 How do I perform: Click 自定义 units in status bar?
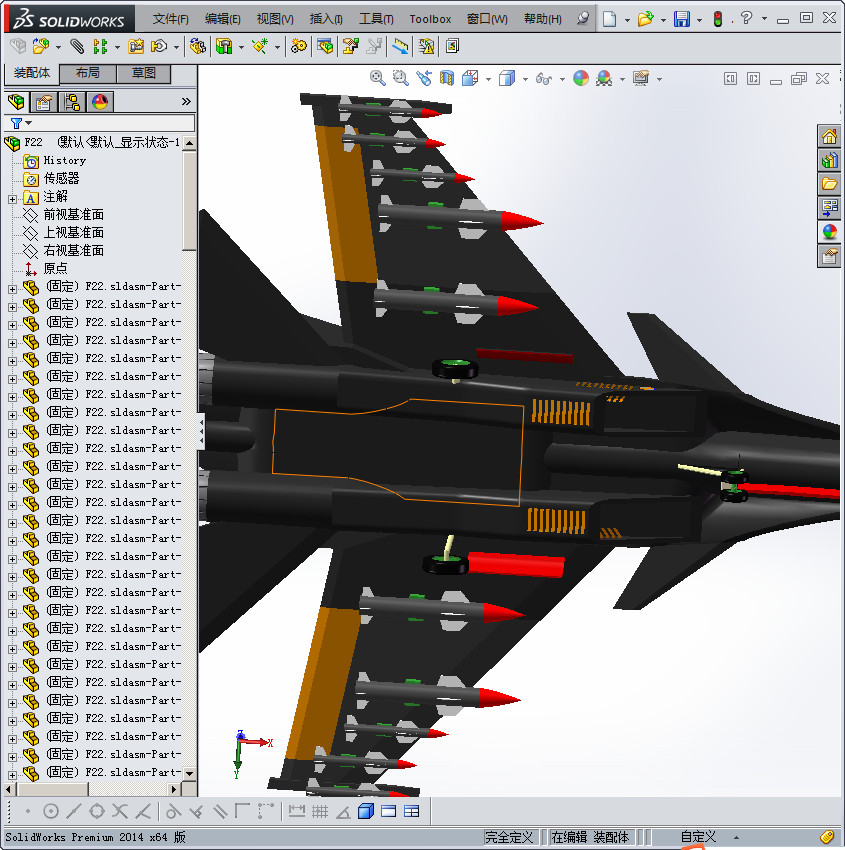point(698,837)
